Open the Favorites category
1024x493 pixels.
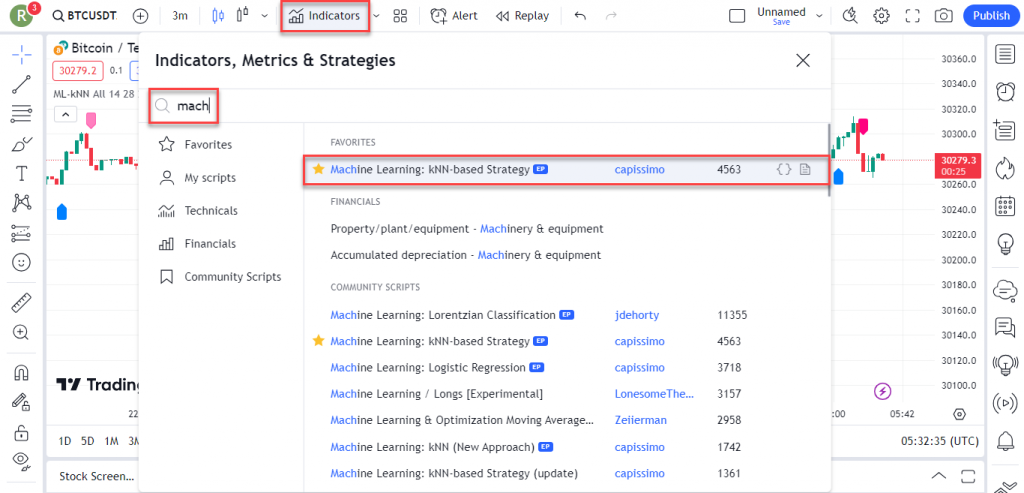coord(195,144)
